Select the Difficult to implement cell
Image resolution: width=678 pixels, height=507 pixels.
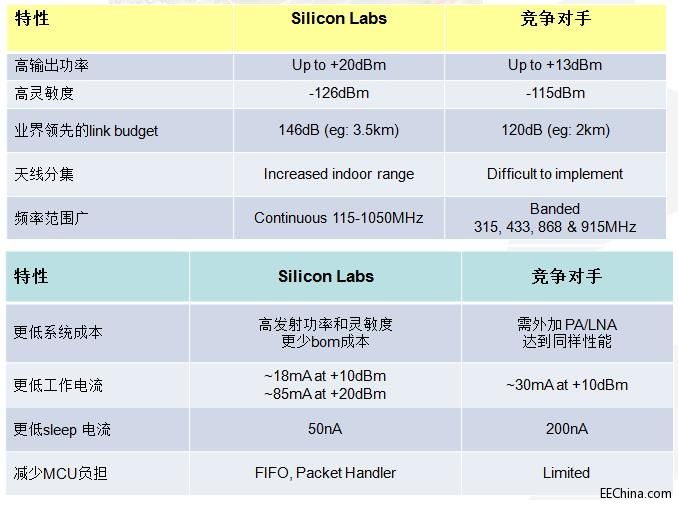(x=555, y=174)
